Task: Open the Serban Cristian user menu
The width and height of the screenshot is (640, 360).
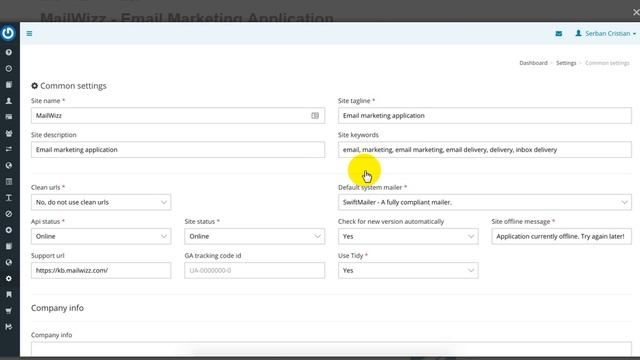Action: tap(606, 33)
